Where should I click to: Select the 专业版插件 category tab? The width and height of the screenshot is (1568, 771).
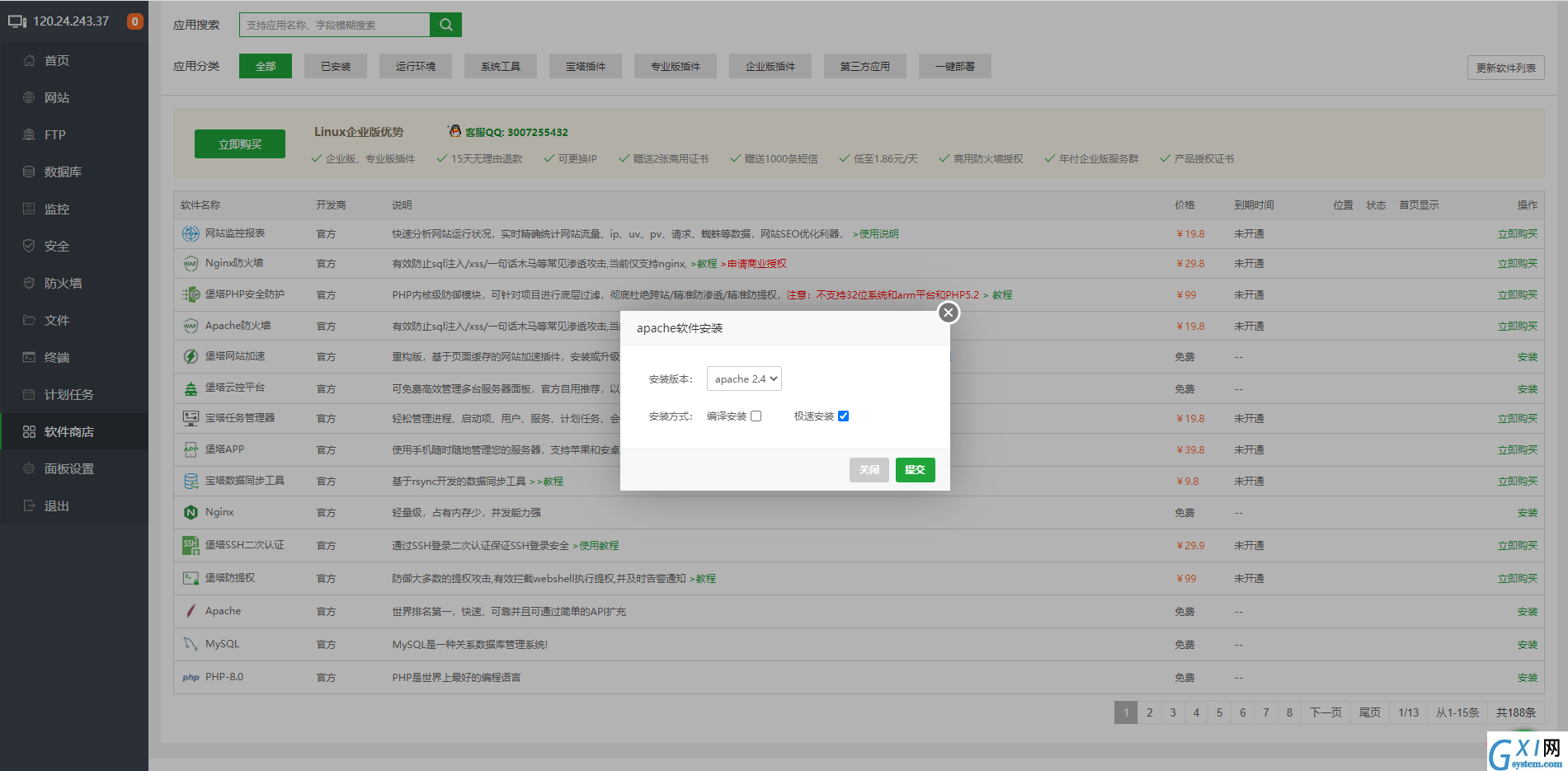click(676, 66)
